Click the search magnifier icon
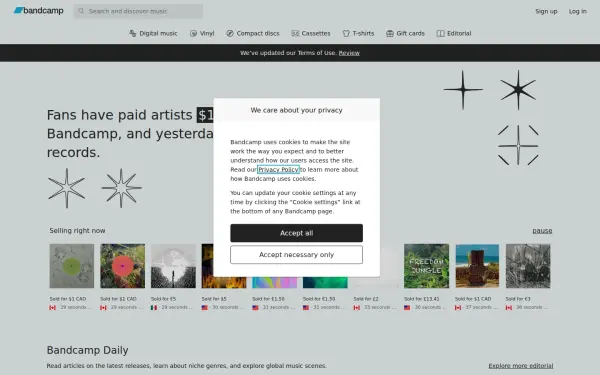The image size is (600, 375). pyautogui.click(x=81, y=11)
